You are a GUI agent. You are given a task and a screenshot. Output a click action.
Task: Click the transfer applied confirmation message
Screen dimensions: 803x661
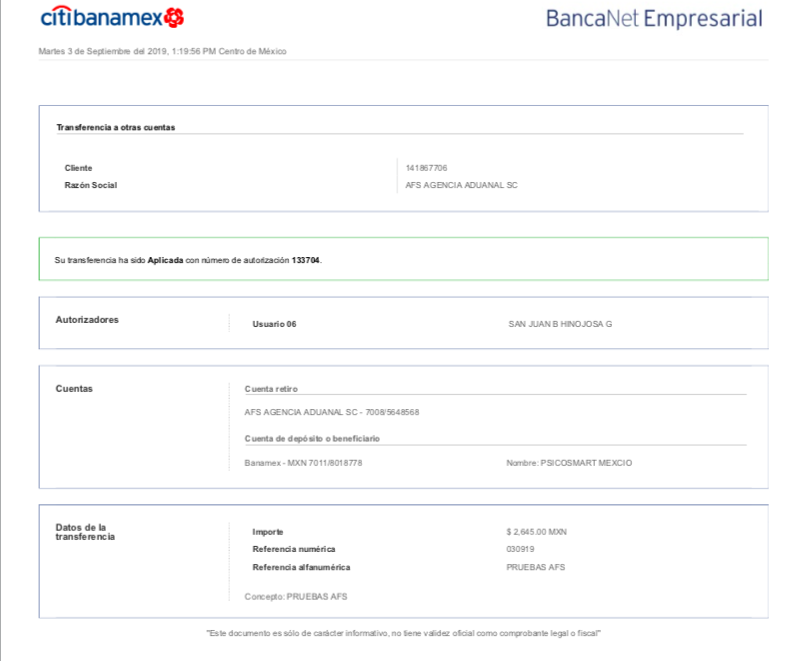tap(188, 260)
